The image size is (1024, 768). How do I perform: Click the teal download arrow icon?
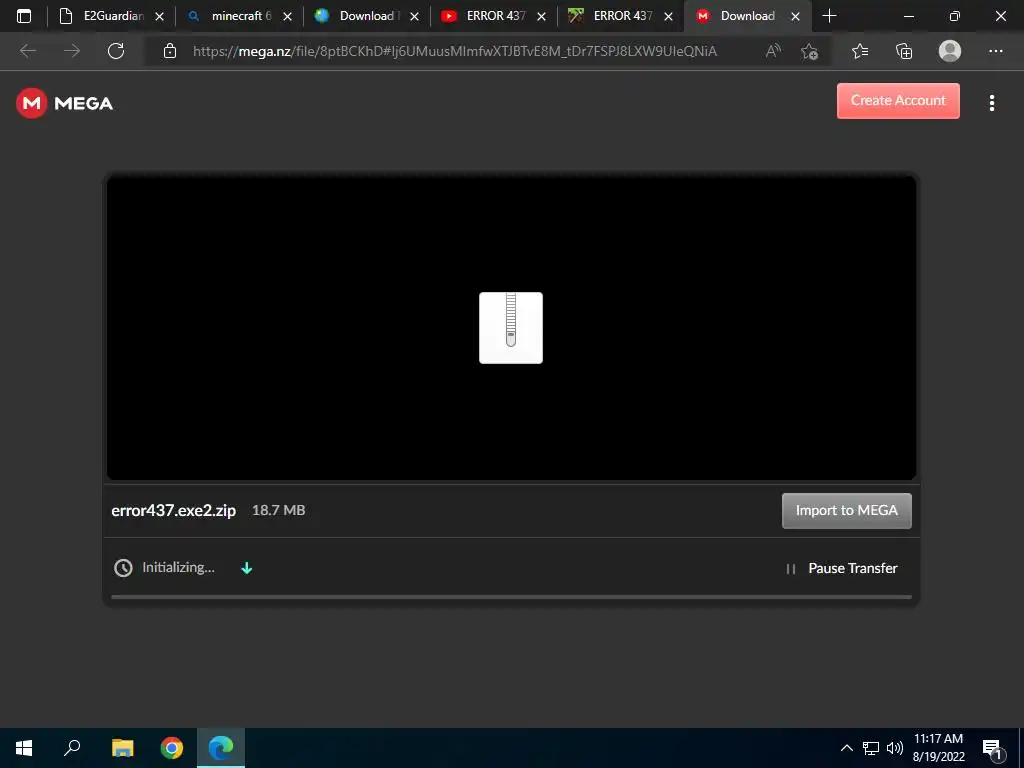246,568
